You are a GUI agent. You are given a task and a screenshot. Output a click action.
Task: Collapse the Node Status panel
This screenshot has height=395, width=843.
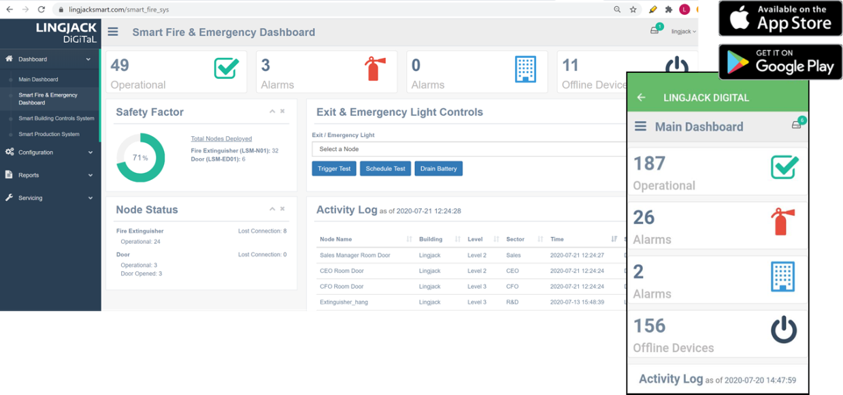pos(272,209)
